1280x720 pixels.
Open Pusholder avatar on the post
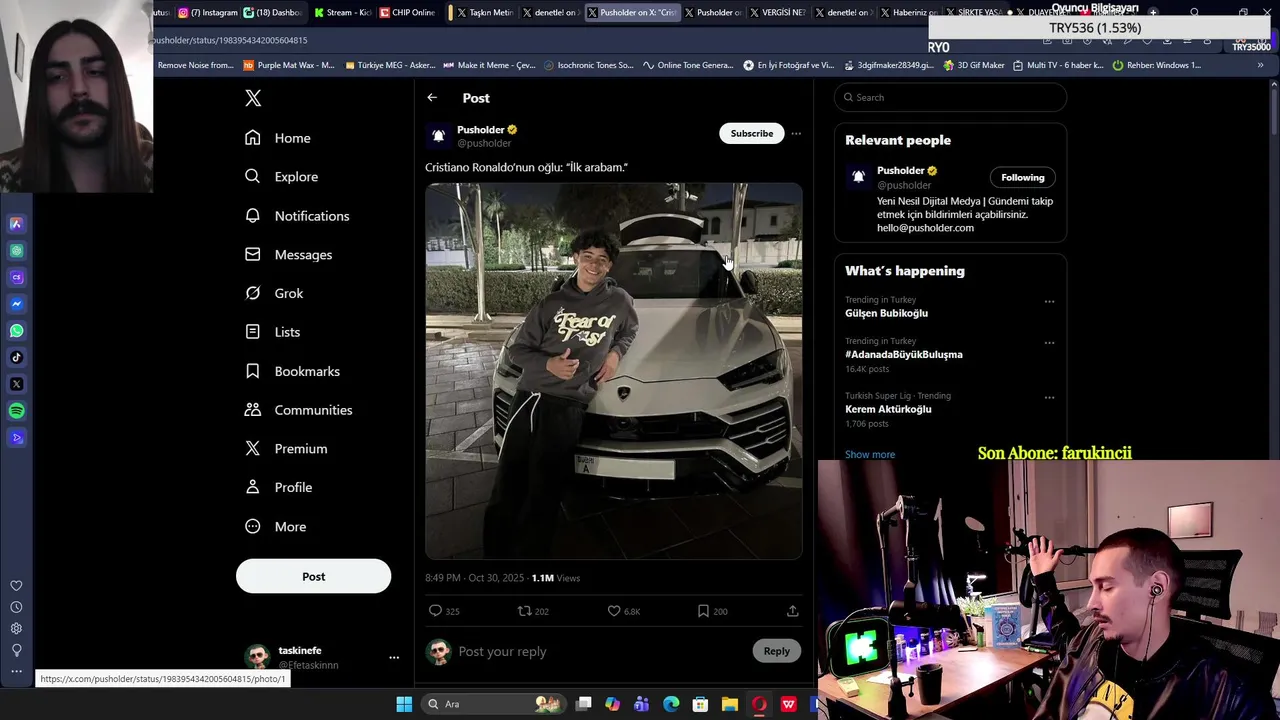pos(438,136)
